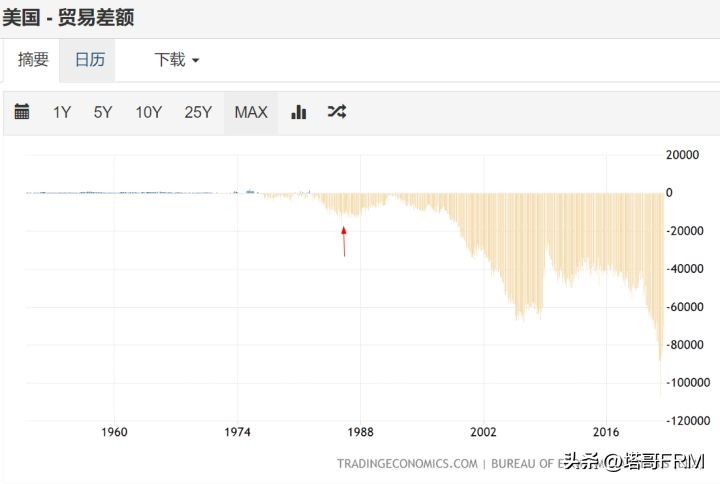This screenshot has width=720, height=484.
Task: Switch to the 摘要 tab
Action: tap(33, 60)
